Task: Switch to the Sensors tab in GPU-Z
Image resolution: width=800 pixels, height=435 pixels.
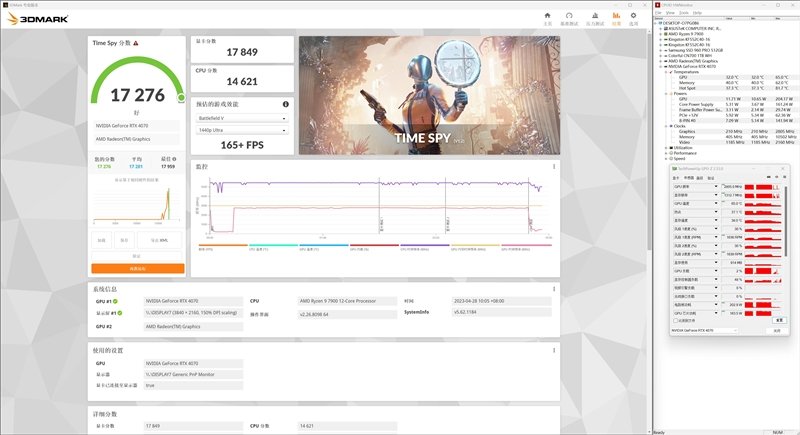Action: tap(688, 178)
